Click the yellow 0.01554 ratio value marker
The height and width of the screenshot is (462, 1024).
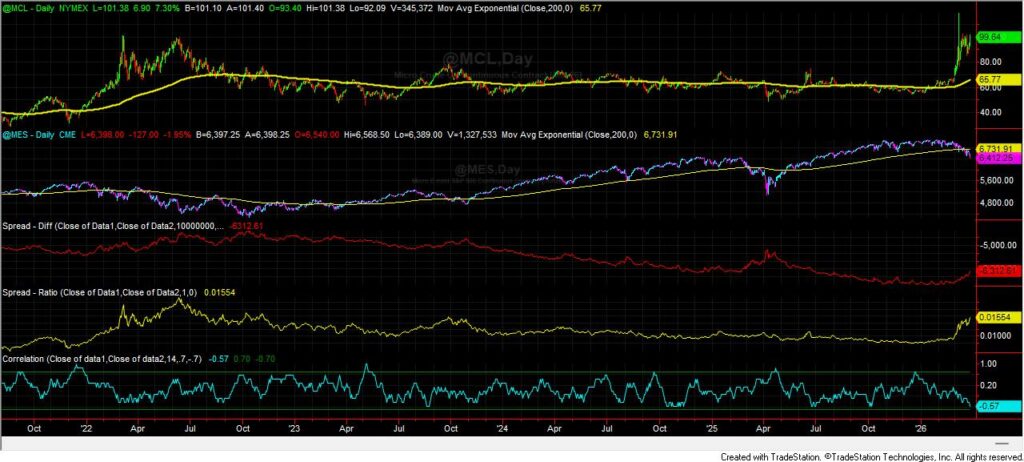[992, 316]
